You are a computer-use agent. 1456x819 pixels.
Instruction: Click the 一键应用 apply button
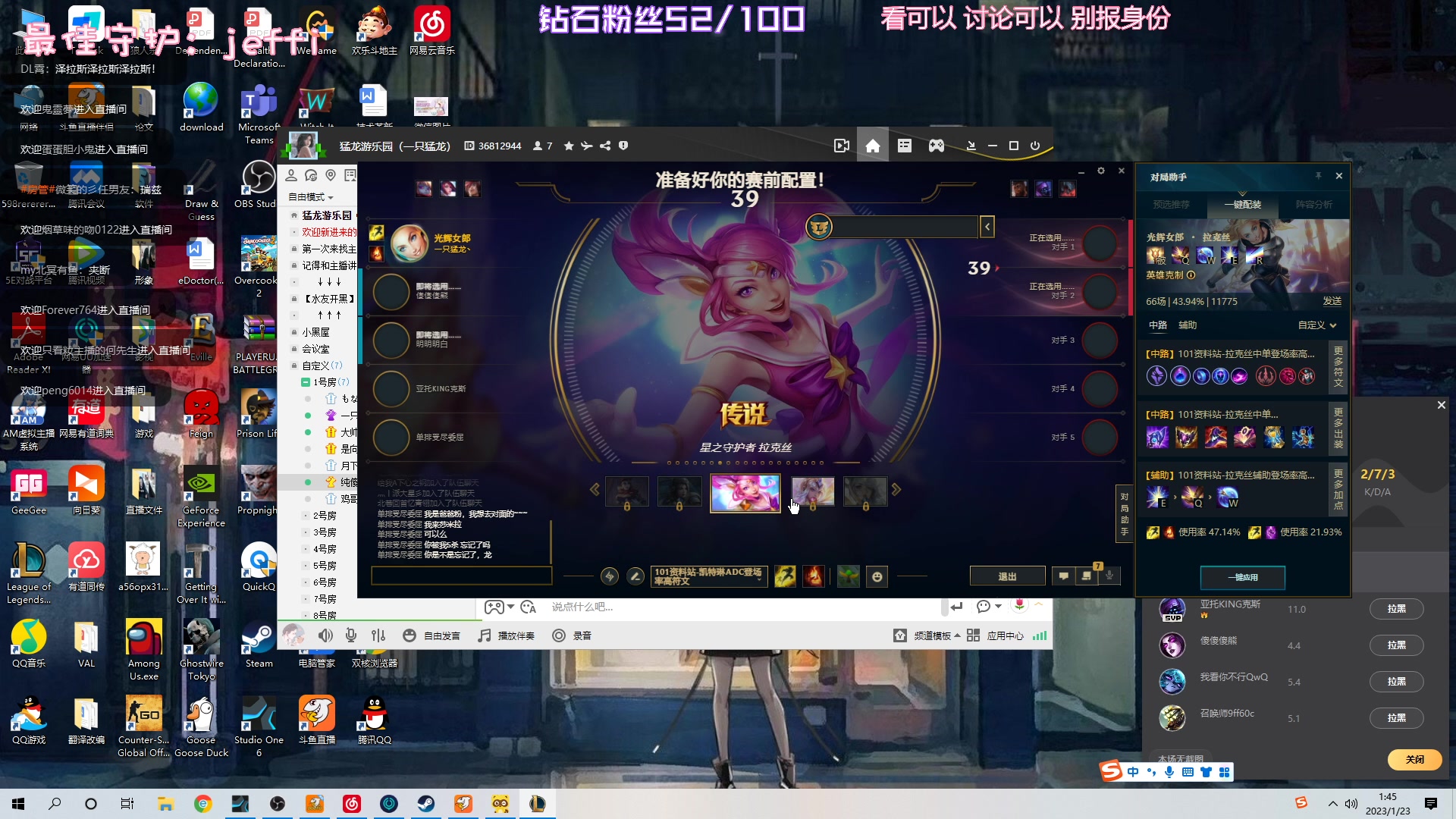click(1241, 578)
